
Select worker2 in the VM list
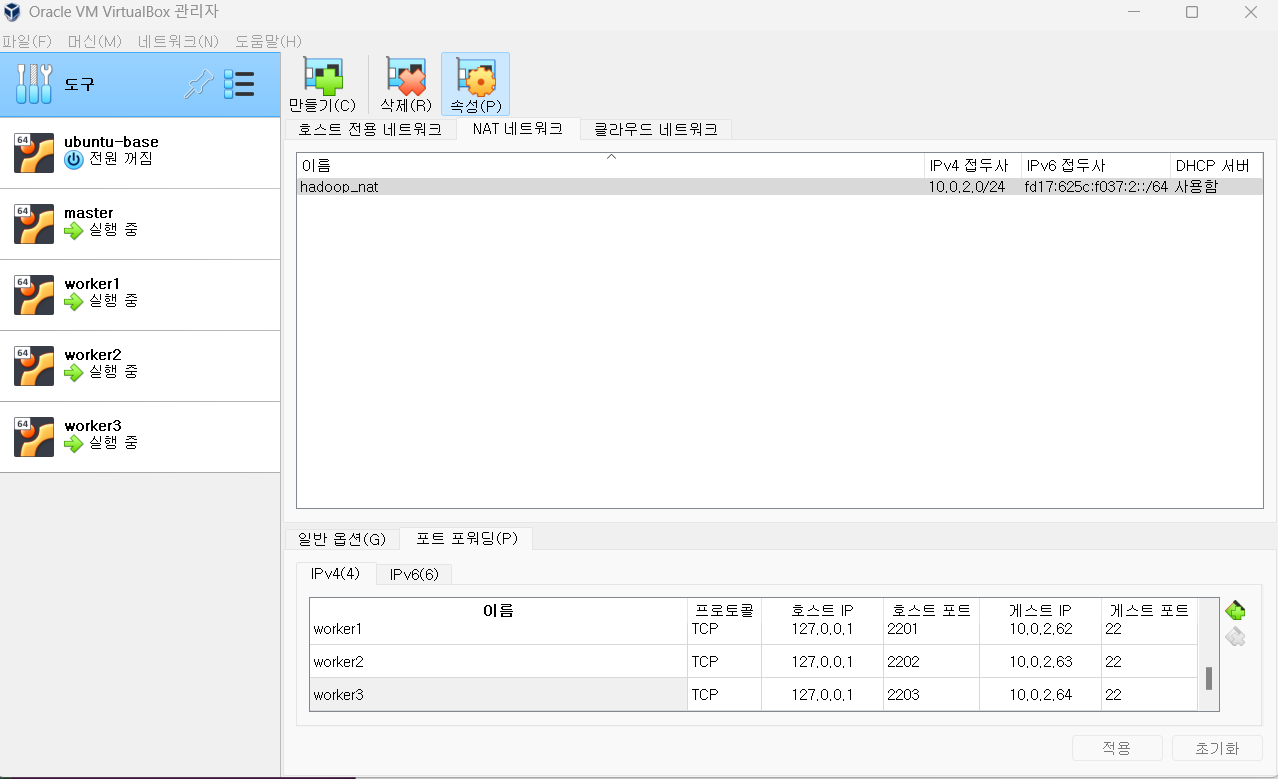(140, 366)
